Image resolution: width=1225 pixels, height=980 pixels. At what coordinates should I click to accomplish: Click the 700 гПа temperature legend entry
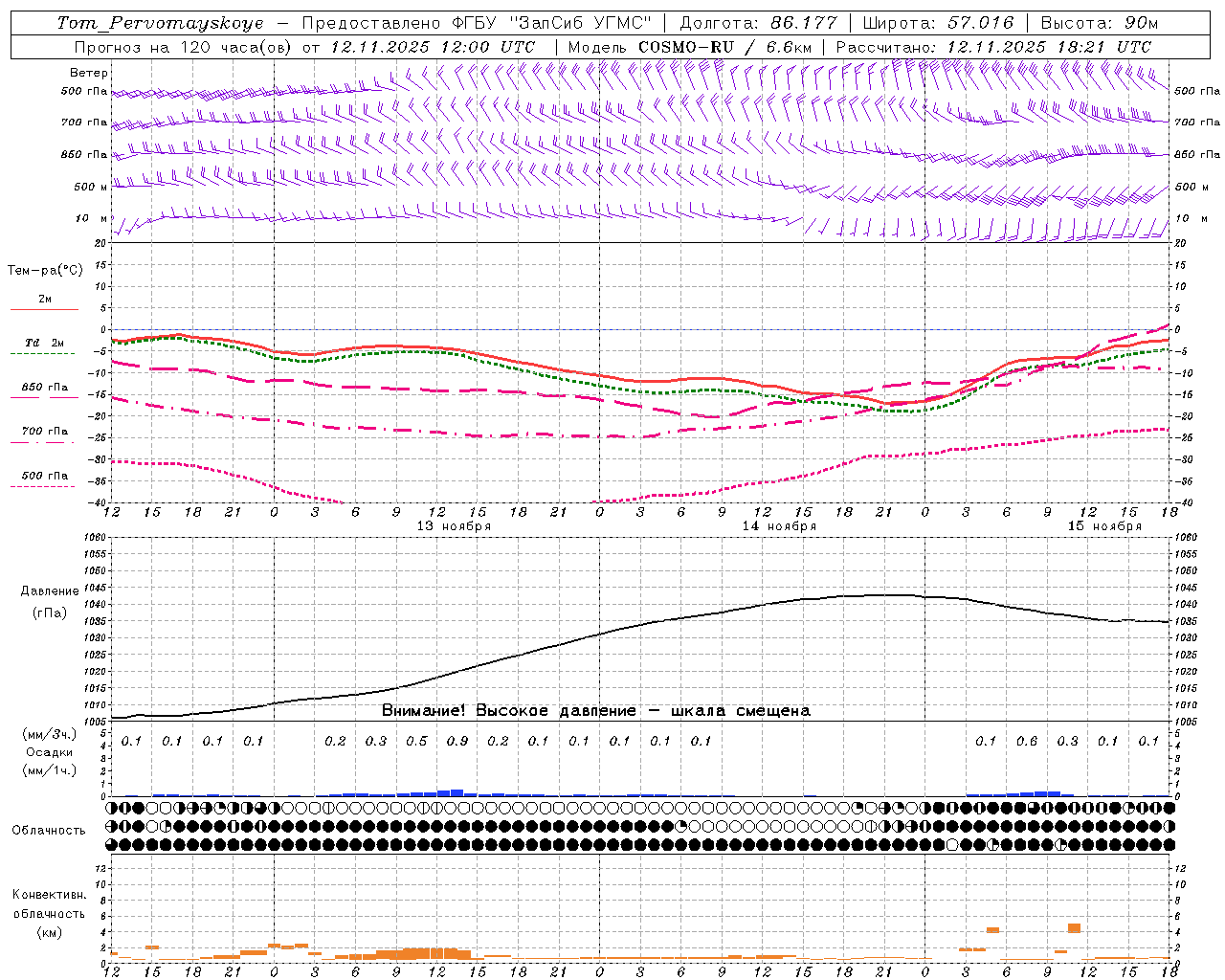click(44, 436)
